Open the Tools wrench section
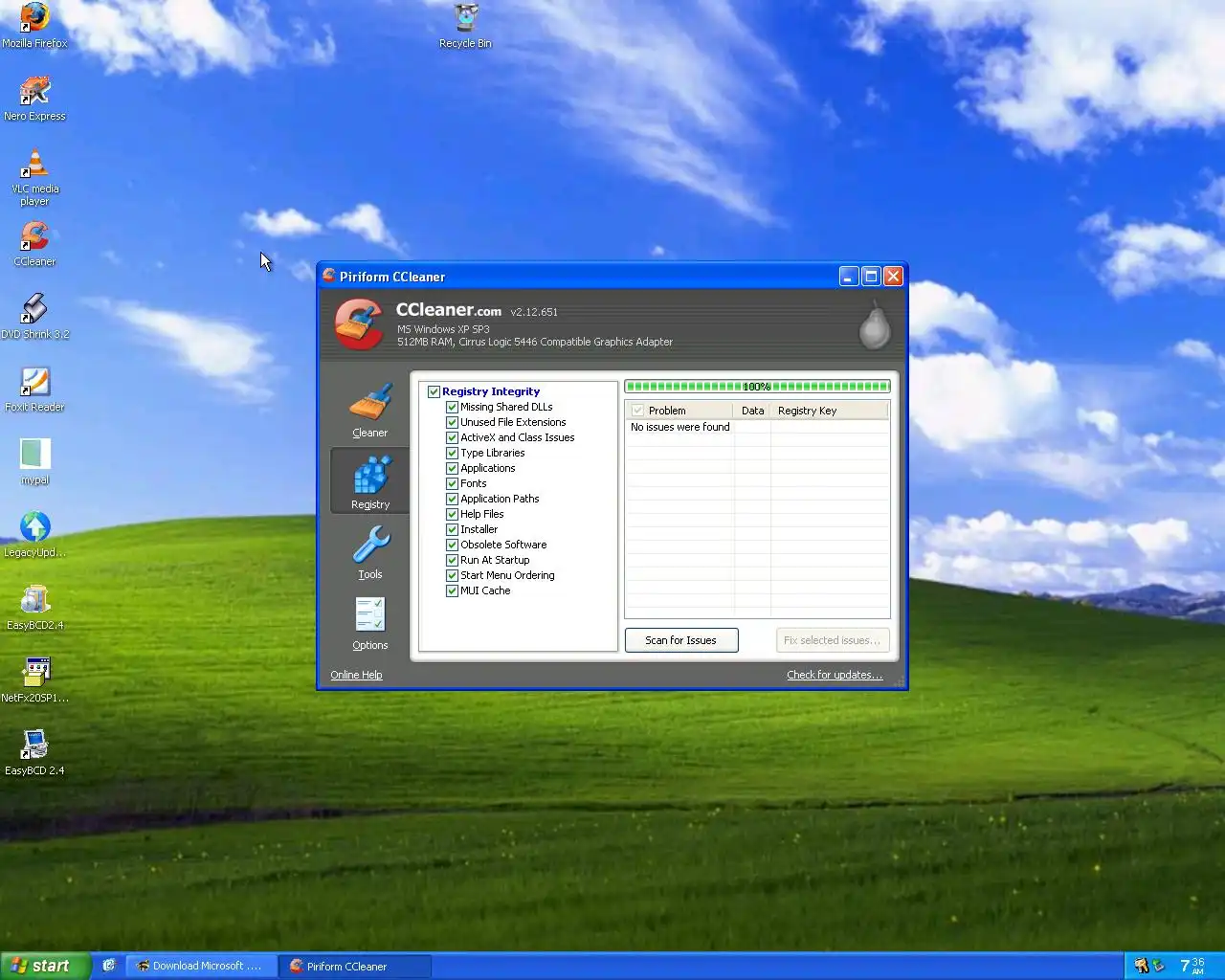The image size is (1225, 980). click(369, 552)
